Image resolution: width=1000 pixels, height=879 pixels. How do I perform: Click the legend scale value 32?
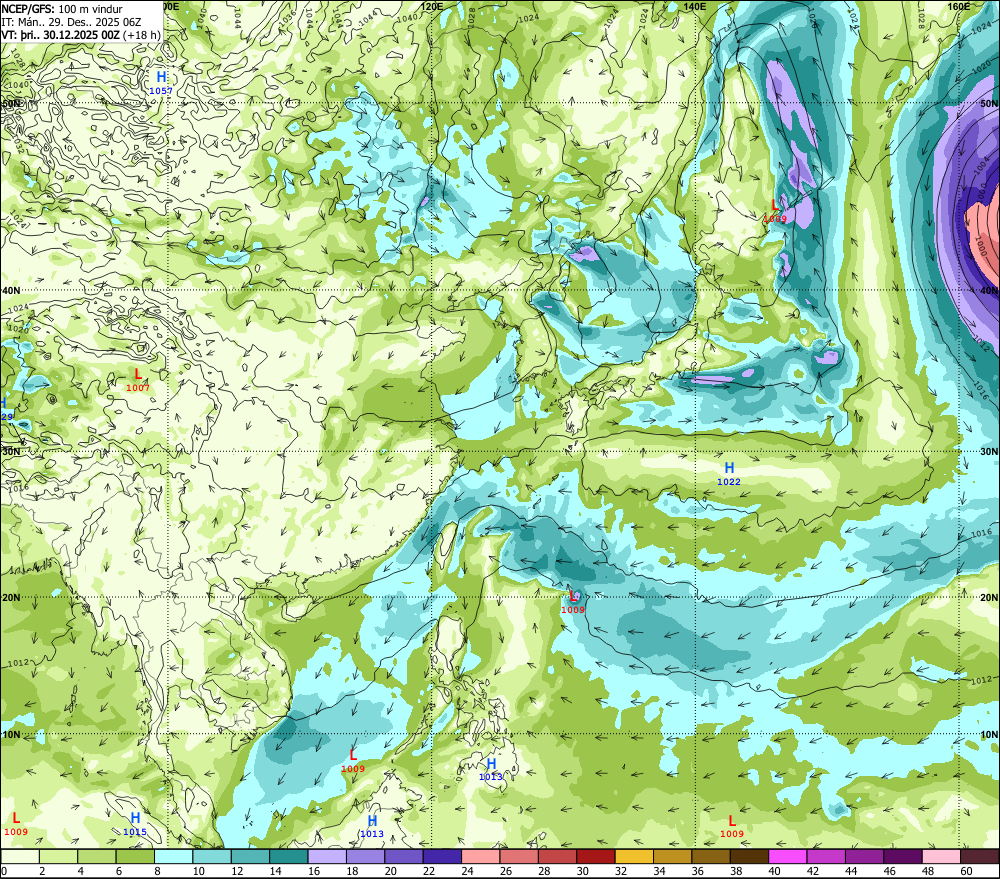pyautogui.click(x=621, y=871)
